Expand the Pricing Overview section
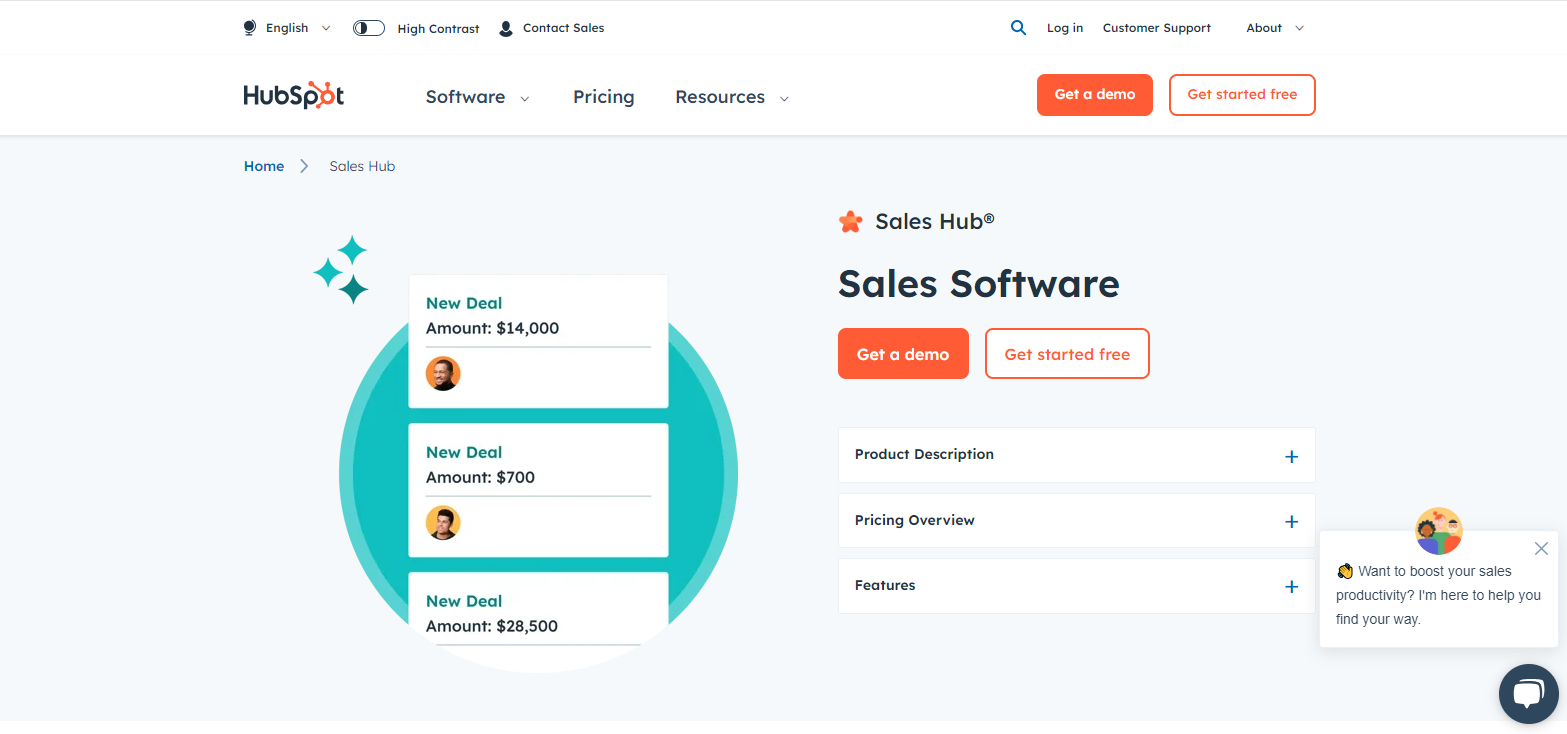 tap(1077, 521)
